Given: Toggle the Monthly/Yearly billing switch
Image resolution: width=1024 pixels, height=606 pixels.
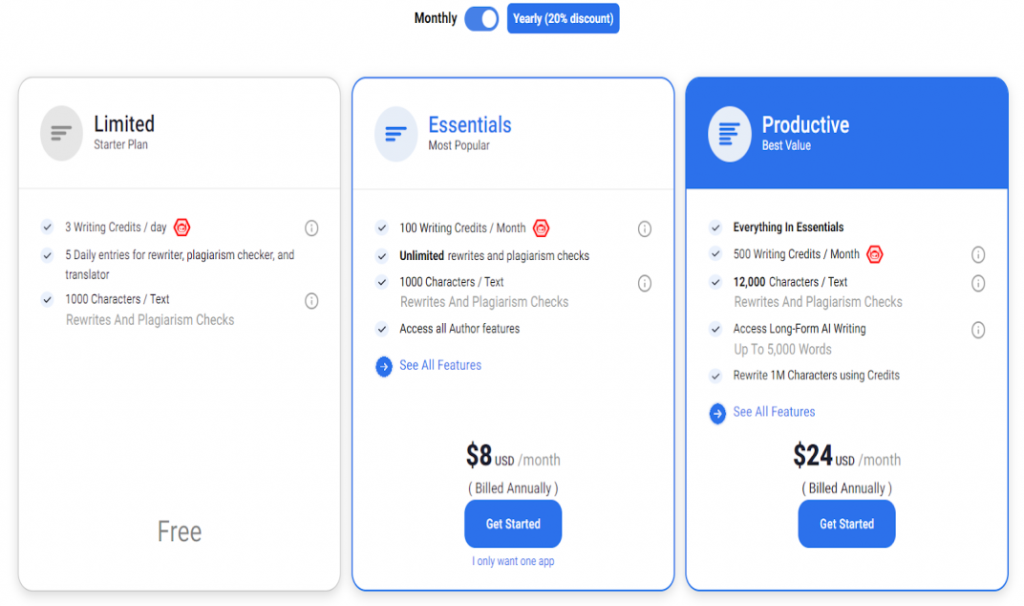Looking at the screenshot, I should pos(481,18).
